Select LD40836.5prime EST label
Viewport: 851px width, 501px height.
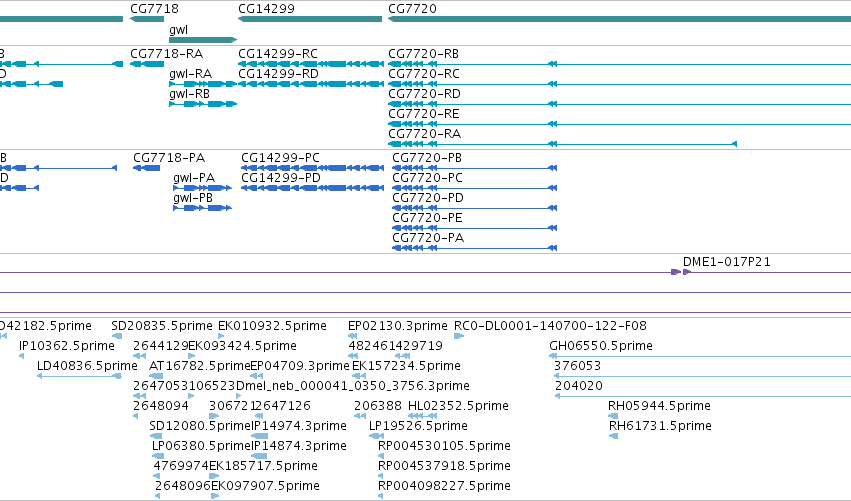point(87,366)
